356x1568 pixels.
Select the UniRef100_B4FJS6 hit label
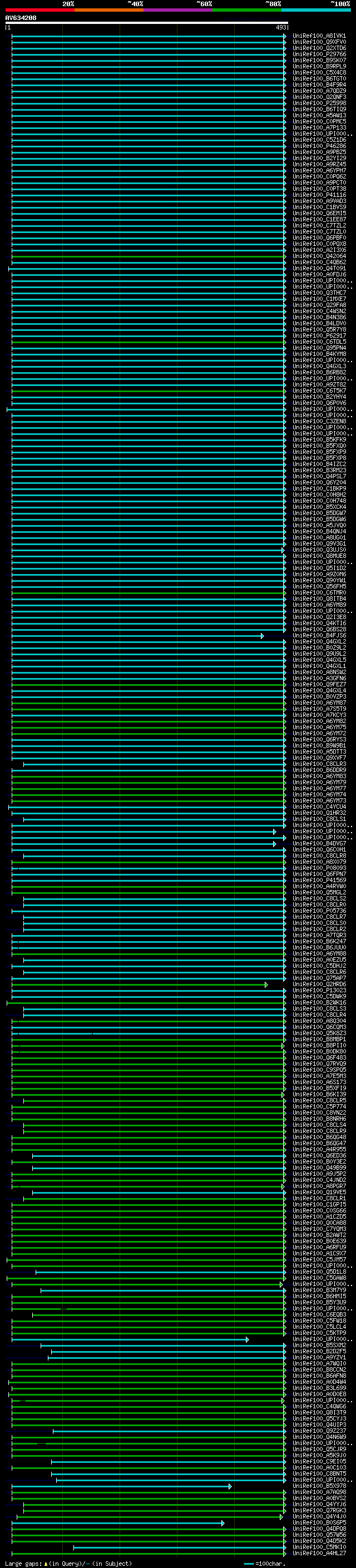(319, 635)
